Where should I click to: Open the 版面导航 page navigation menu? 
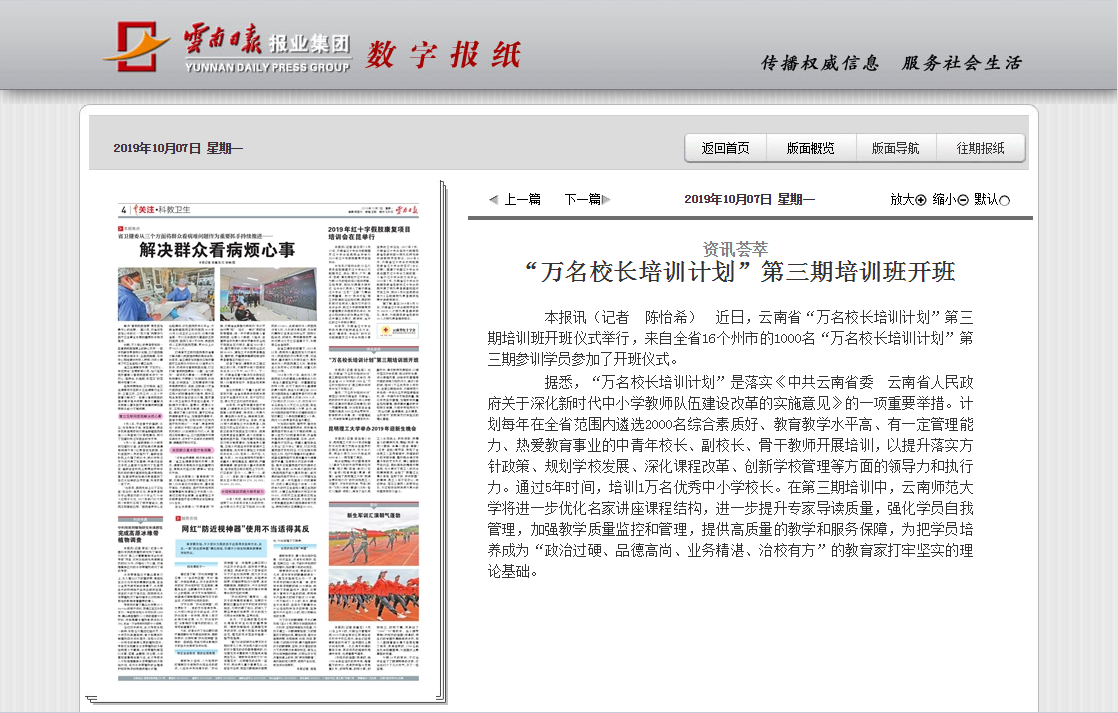click(895, 148)
